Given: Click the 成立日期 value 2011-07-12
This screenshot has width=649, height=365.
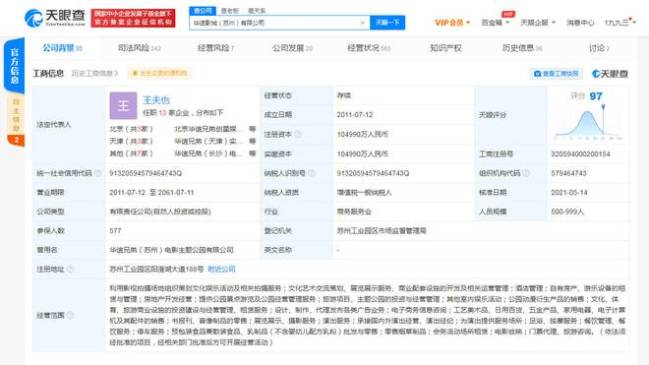Looking at the screenshot, I should 355,115.
